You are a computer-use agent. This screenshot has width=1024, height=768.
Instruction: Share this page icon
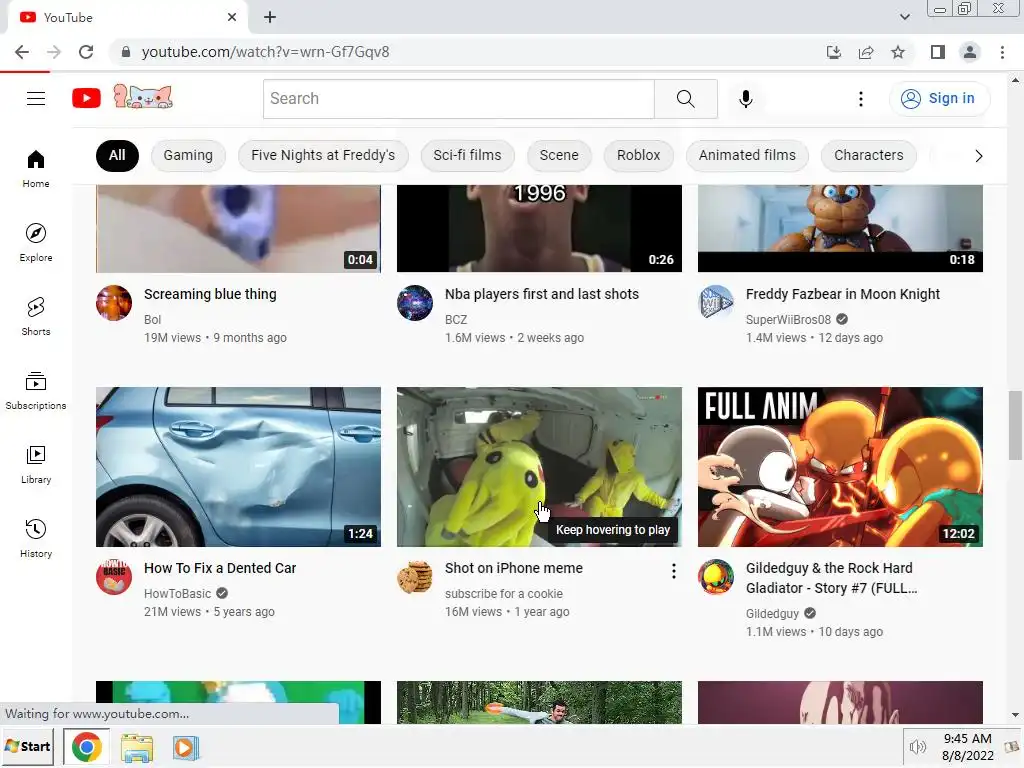866,52
